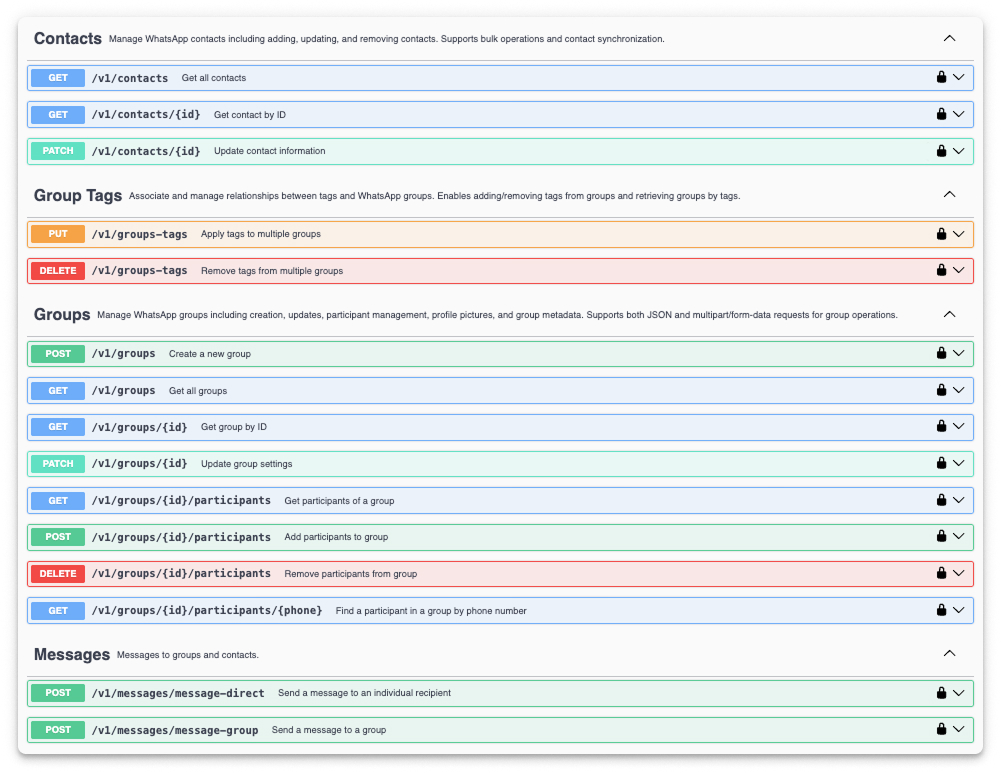This screenshot has width=1001, height=773.
Task: Click the lock icon on GET /v1/contacts
Action: [x=940, y=77]
